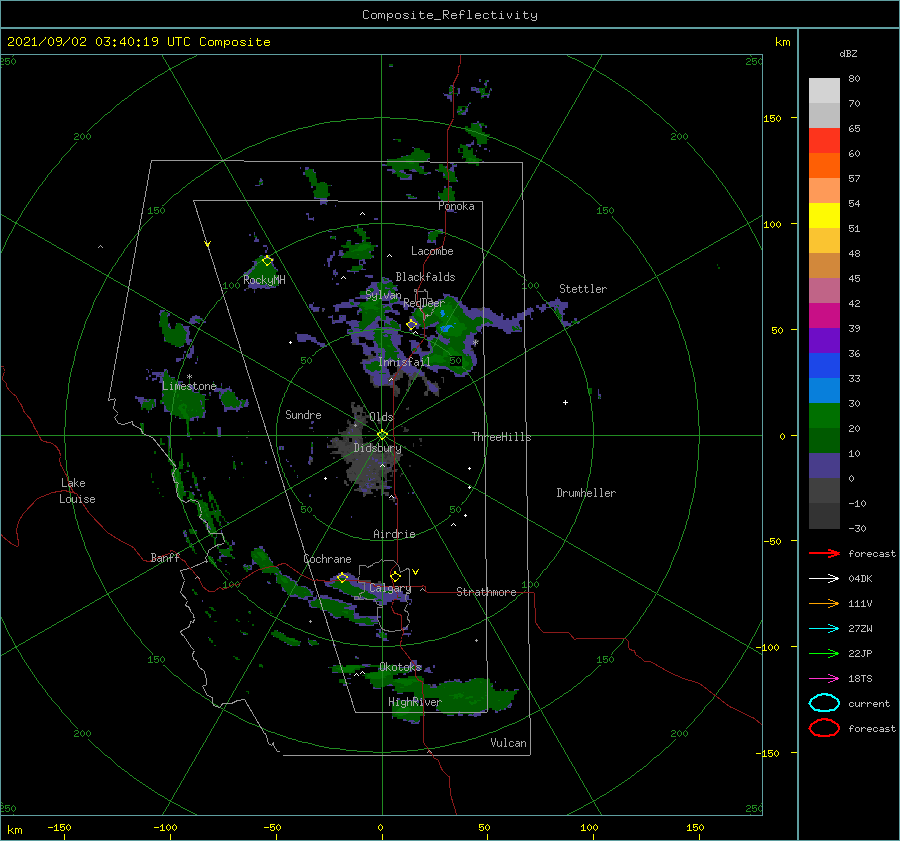Click the red forecast arrow in legend
Viewport: 900px width, 841px height.
point(824,553)
